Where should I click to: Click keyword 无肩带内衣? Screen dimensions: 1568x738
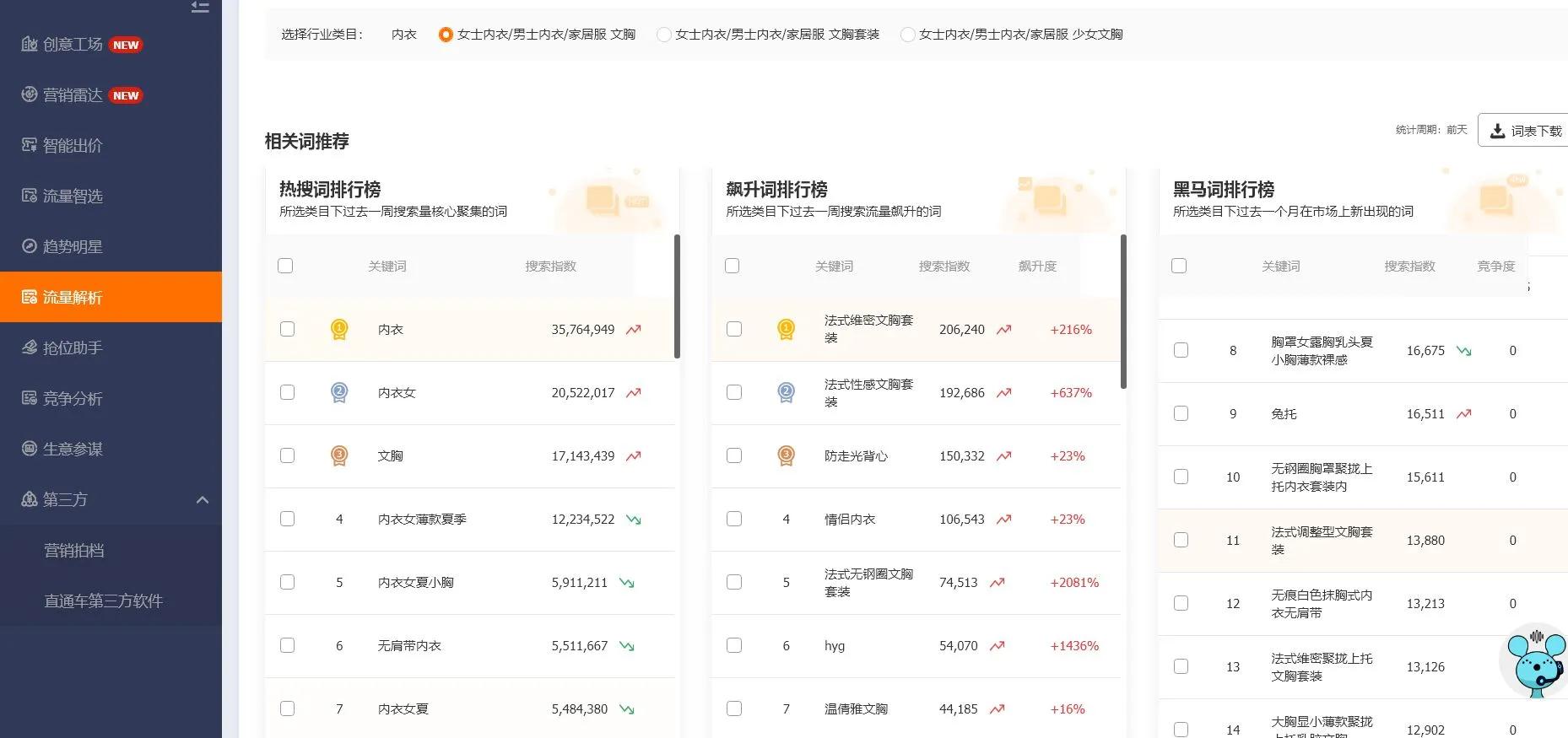[409, 646]
